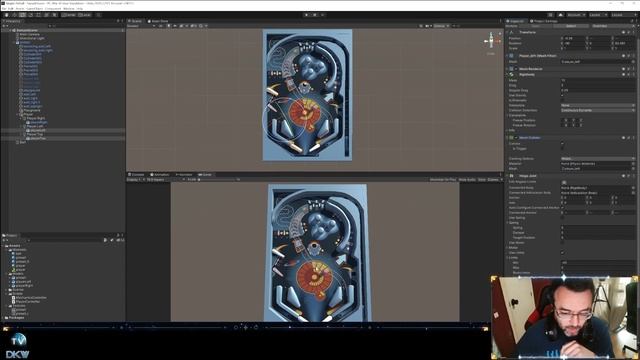The width and height of the screenshot is (640, 360).
Task: Toggle the Use Limits checkbox in Hinge Joint
Action: (563, 253)
